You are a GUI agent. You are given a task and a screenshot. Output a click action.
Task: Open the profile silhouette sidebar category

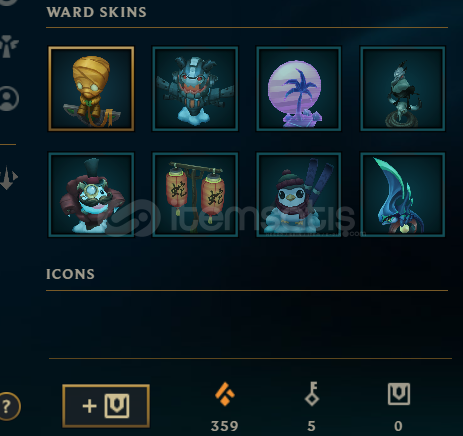pos(9,98)
